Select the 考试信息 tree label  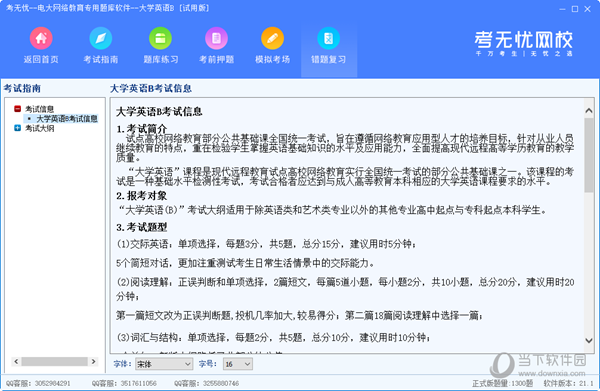[40, 109]
